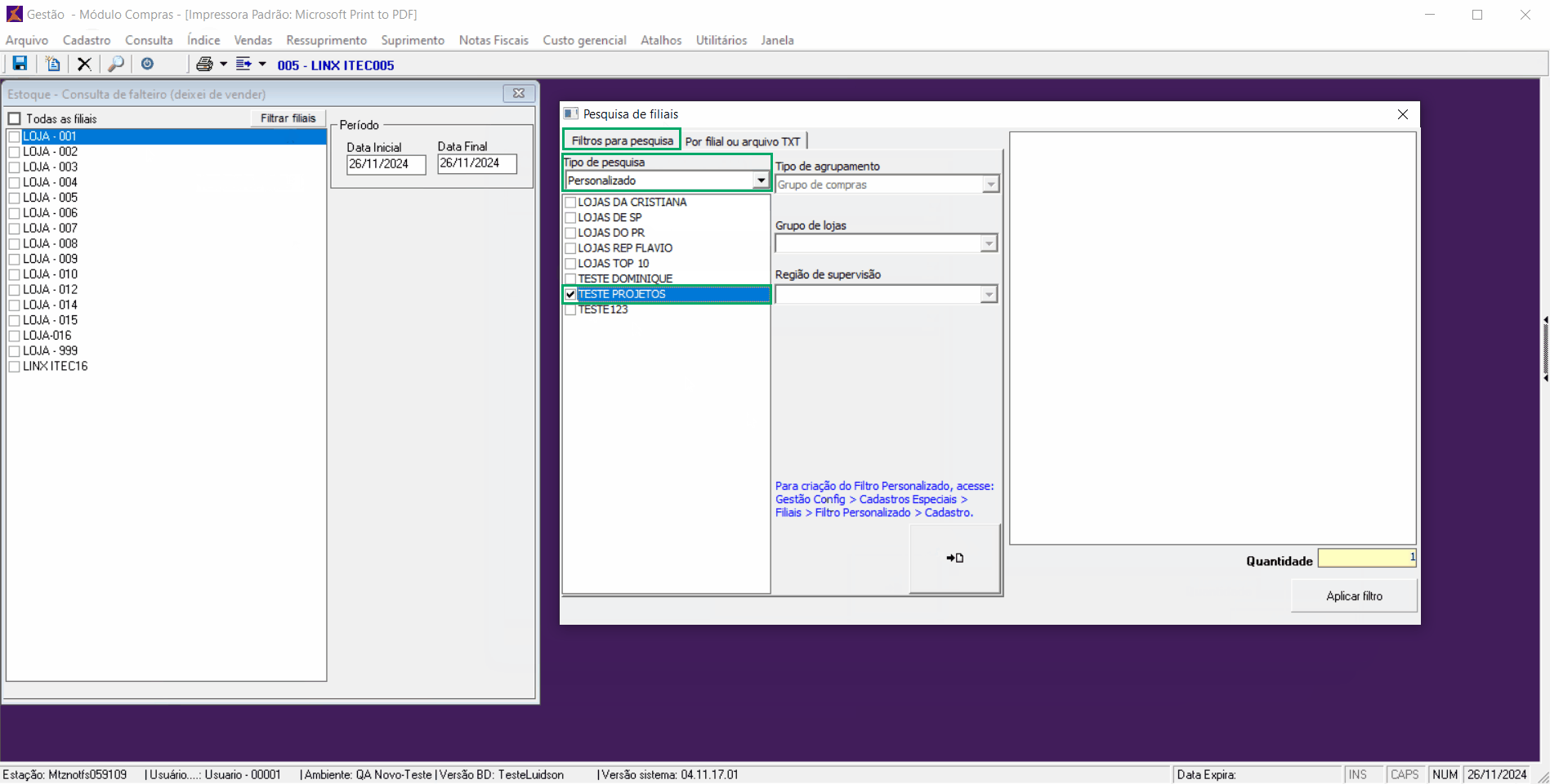Click the Versão sistema status bar text

669,774
